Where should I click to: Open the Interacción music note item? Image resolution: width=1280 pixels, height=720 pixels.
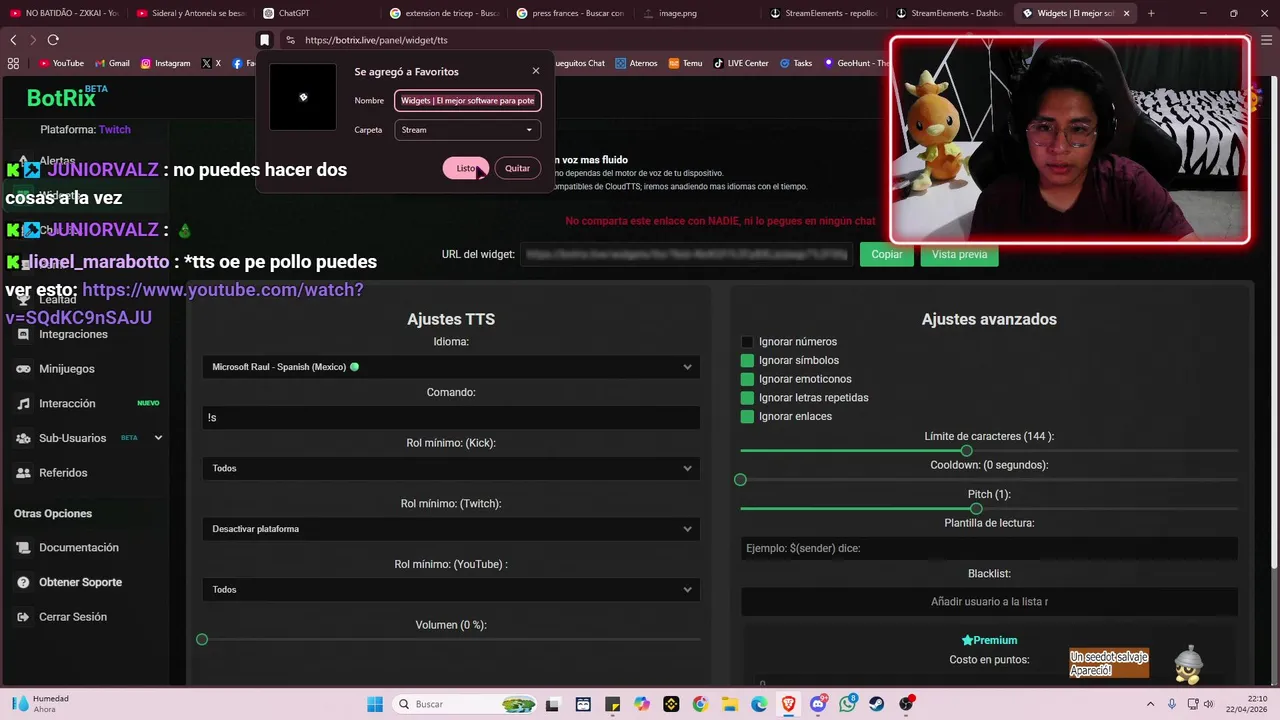[x=67, y=403]
